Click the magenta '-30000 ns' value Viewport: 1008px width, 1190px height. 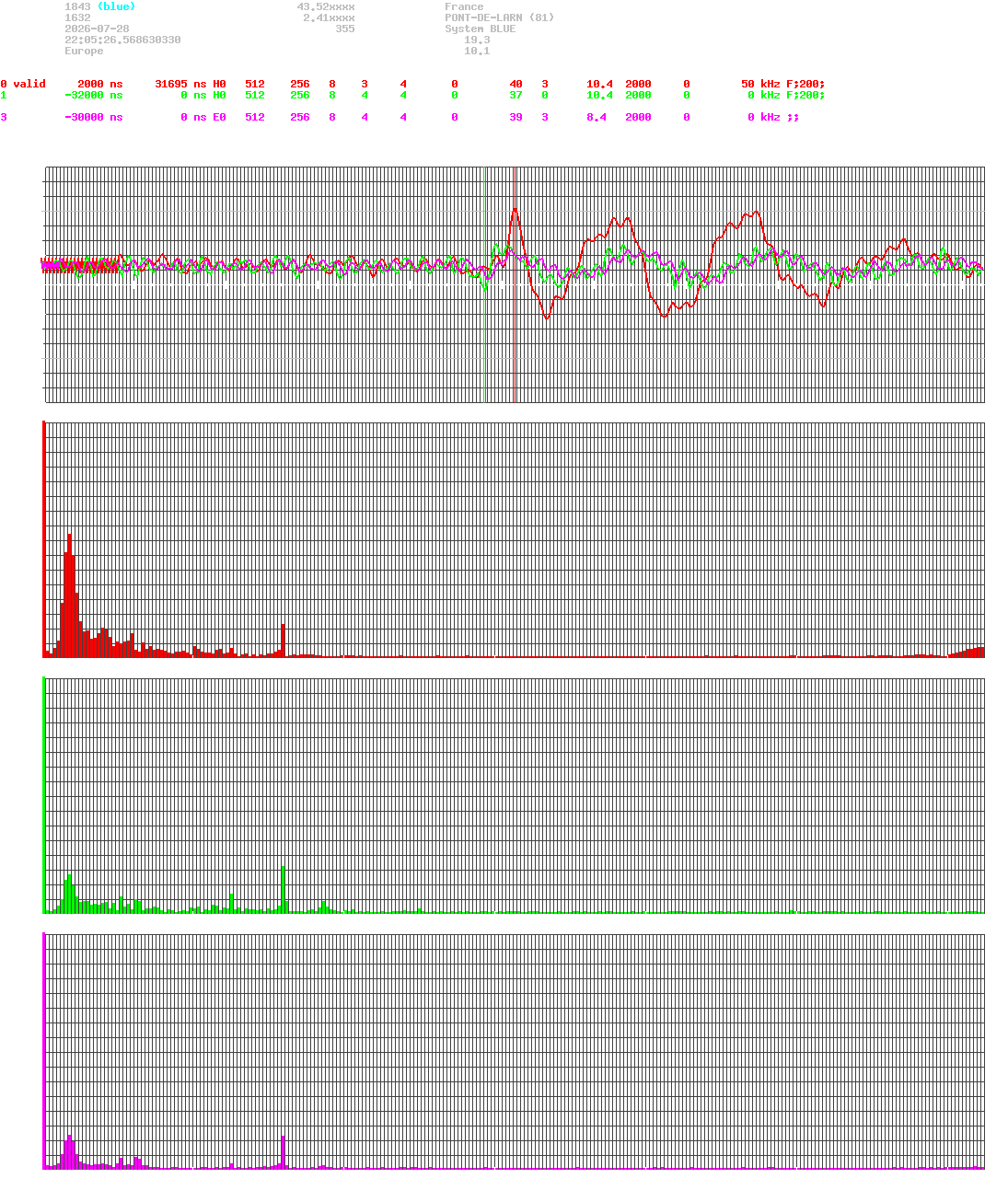tap(93, 117)
